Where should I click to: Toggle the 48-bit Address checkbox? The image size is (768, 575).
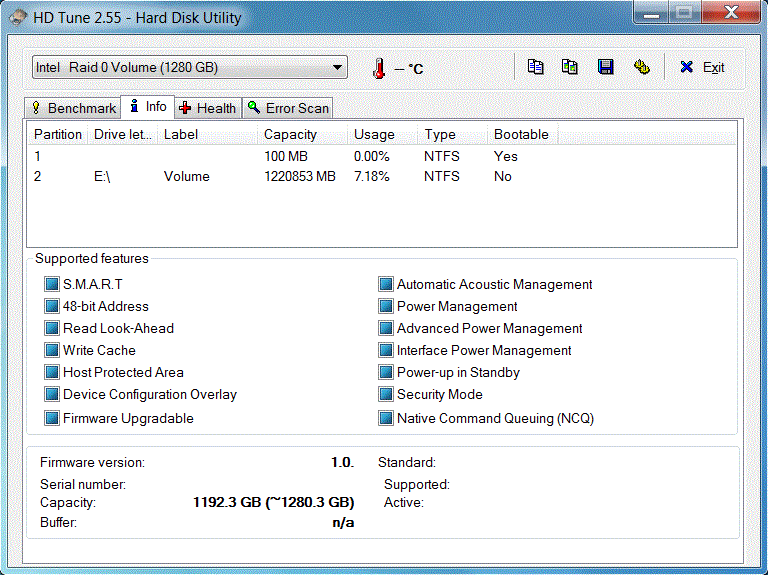point(51,306)
